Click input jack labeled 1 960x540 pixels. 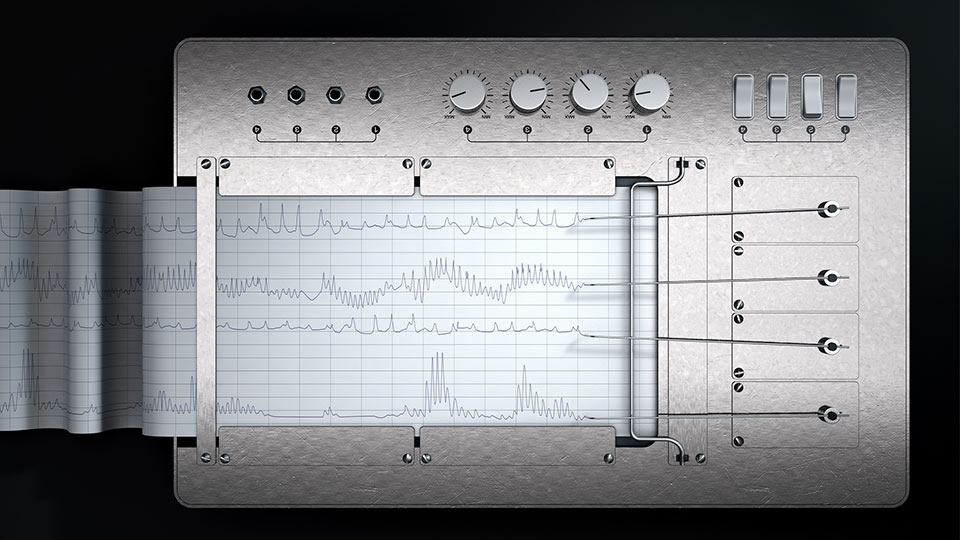(x=375, y=96)
